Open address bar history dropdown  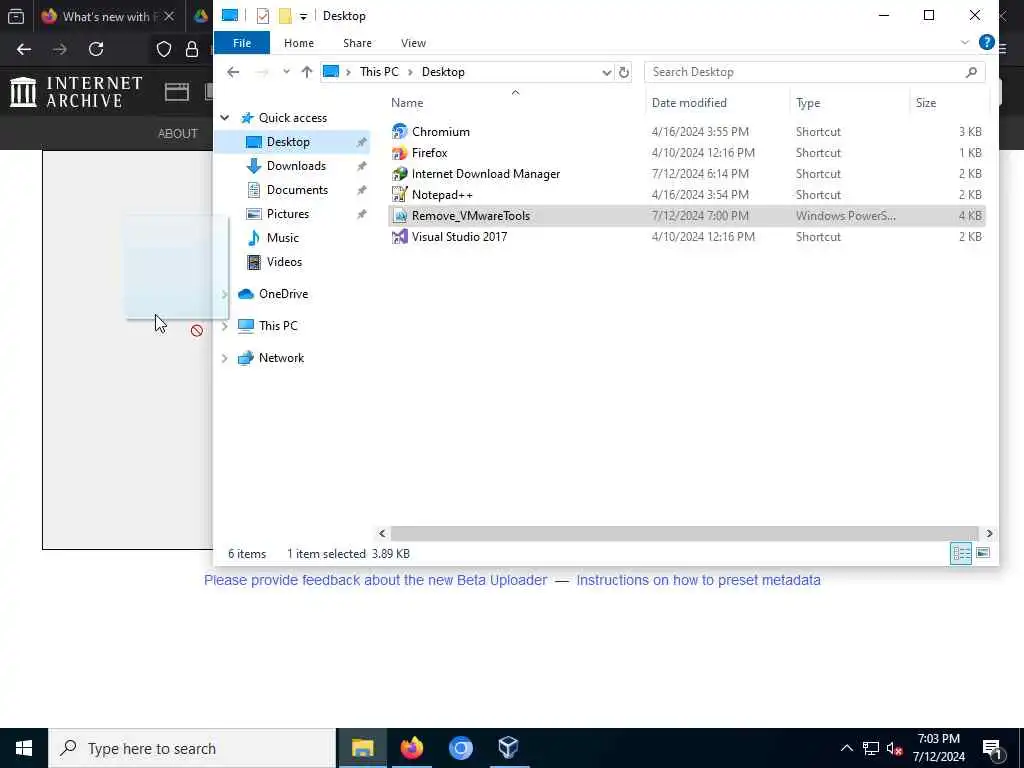[606, 72]
